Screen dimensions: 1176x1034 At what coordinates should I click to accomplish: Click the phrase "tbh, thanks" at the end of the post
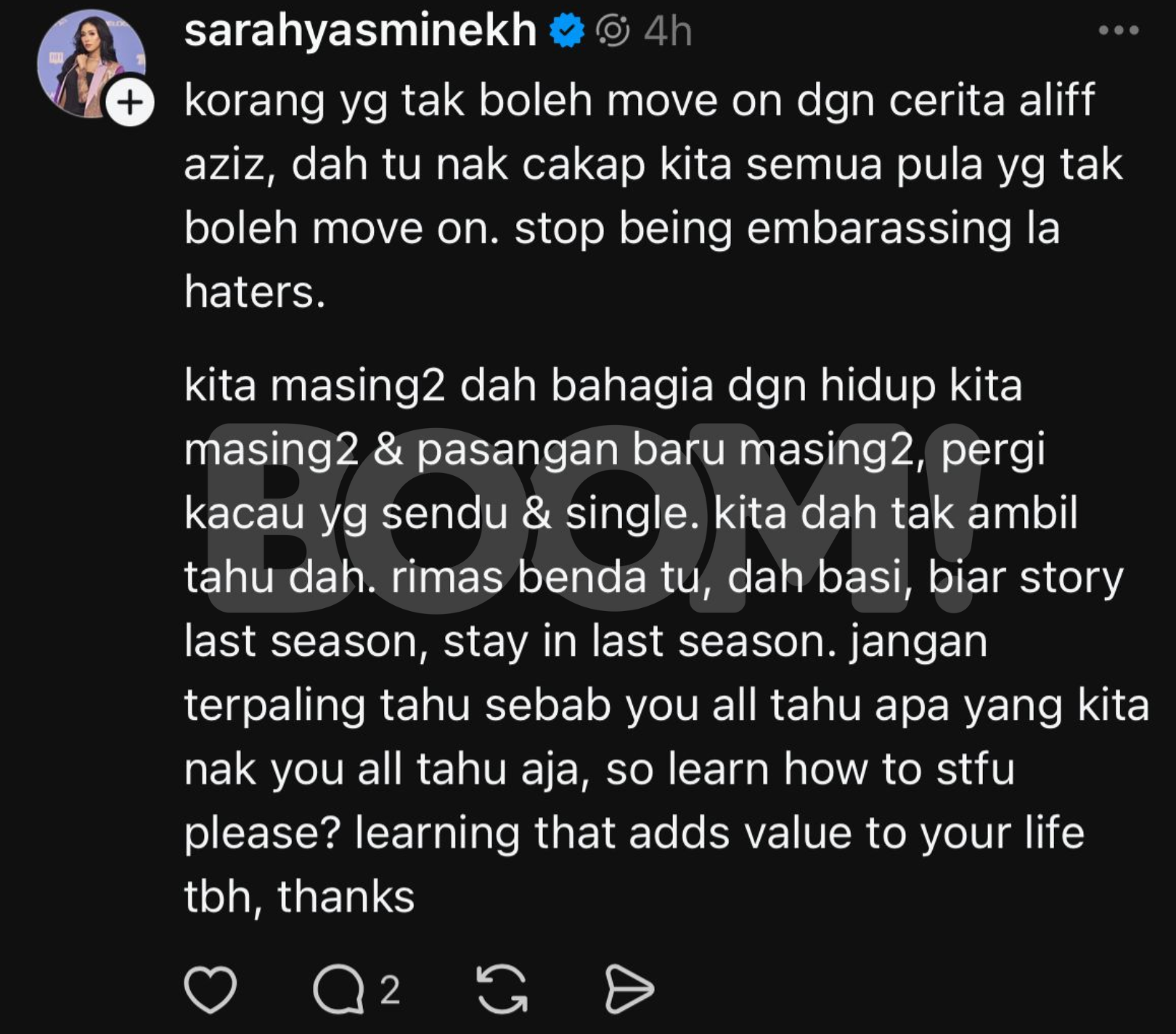[299, 897]
